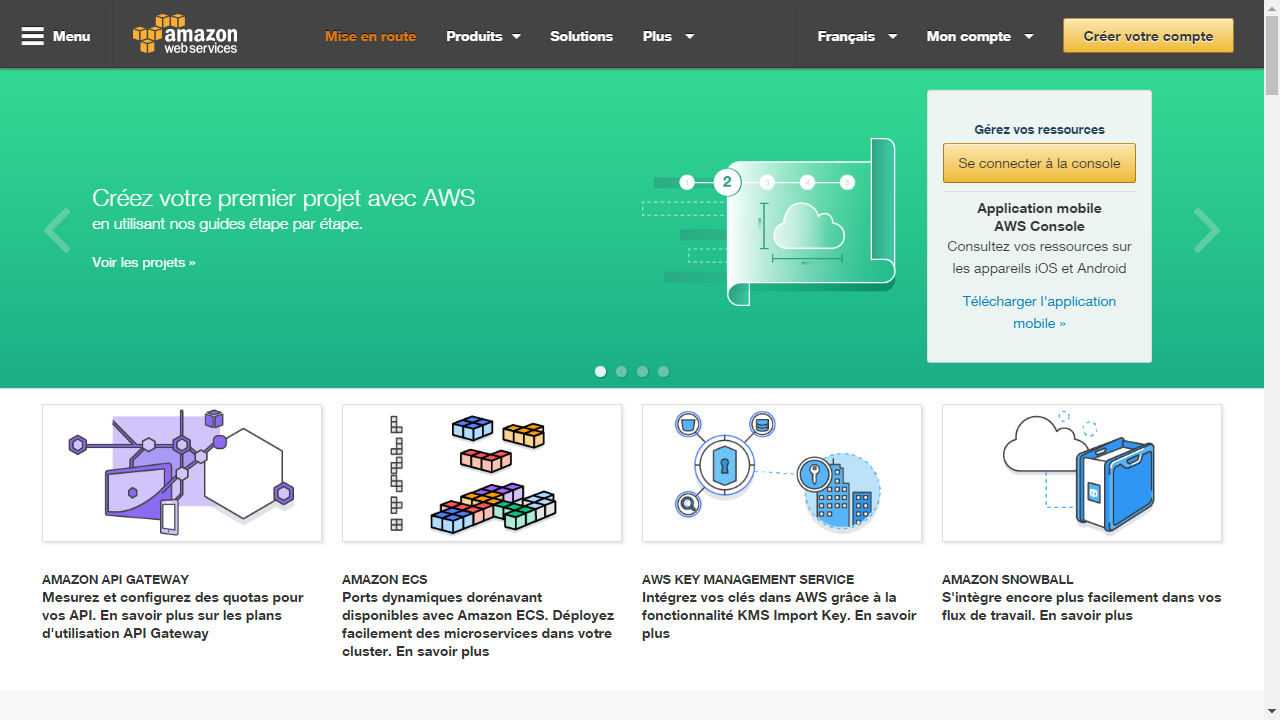Click the Créer votre compte button
Image resolution: width=1280 pixels, height=720 pixels.
(1148, 36)
